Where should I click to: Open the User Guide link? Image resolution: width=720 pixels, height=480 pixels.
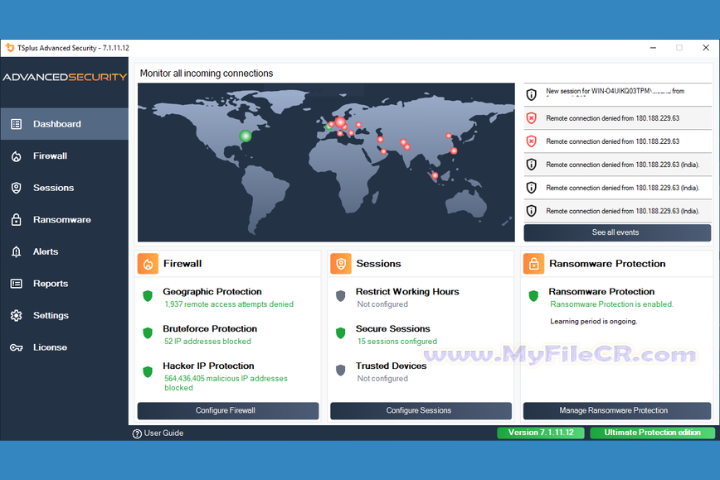163,433
